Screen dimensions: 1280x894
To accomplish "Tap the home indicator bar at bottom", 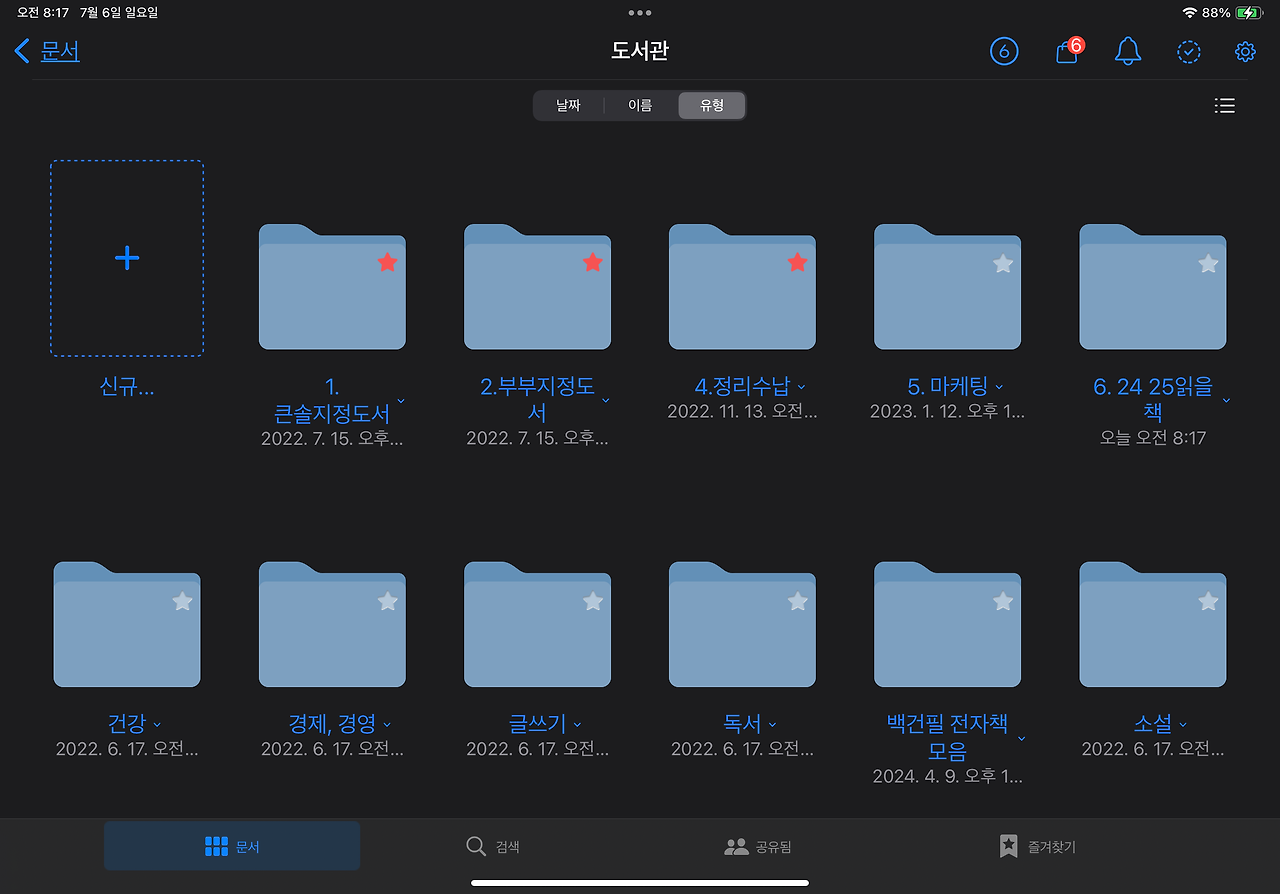I will pos(640,883).
